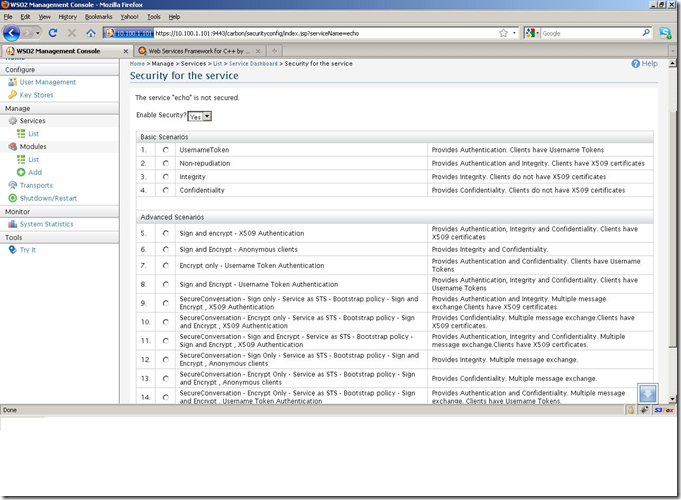681x500 pixels.
Task: Select the Integrity scenario radio button
Action: pos(165,177)
